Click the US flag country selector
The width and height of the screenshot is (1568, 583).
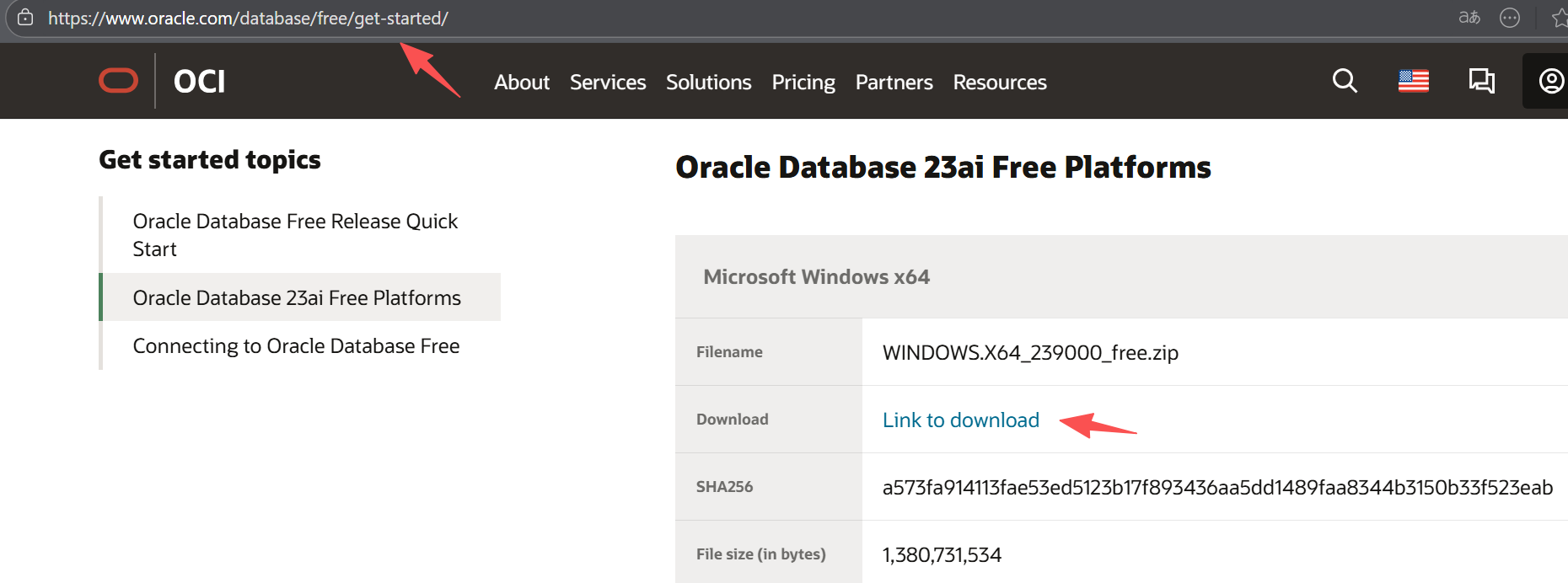click(x=1414, y=81)
